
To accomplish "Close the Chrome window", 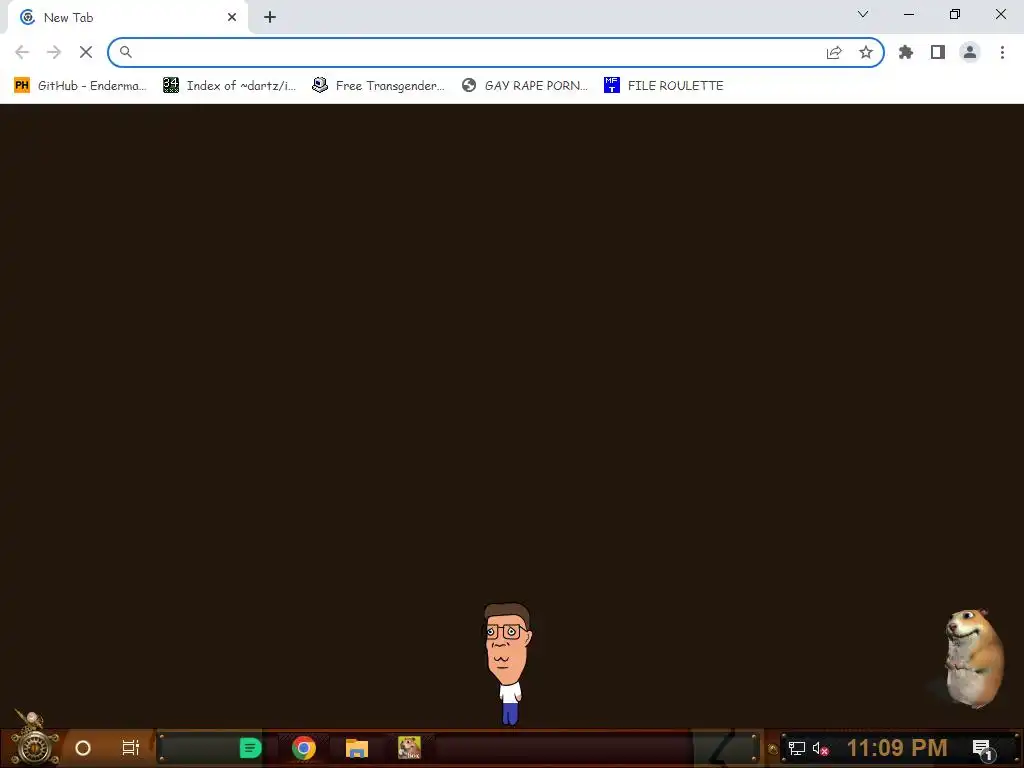I will (x=1000, y=14).
